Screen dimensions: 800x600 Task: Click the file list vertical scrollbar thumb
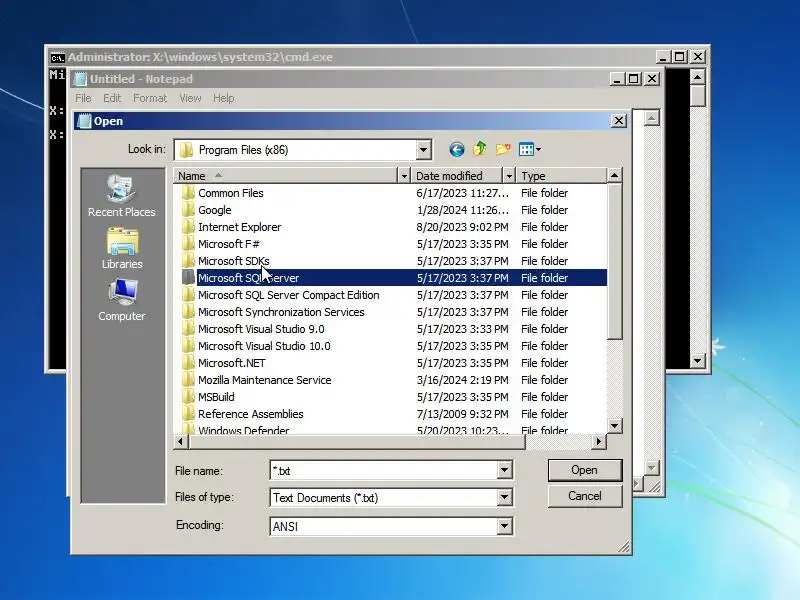[x=615, y=261]
